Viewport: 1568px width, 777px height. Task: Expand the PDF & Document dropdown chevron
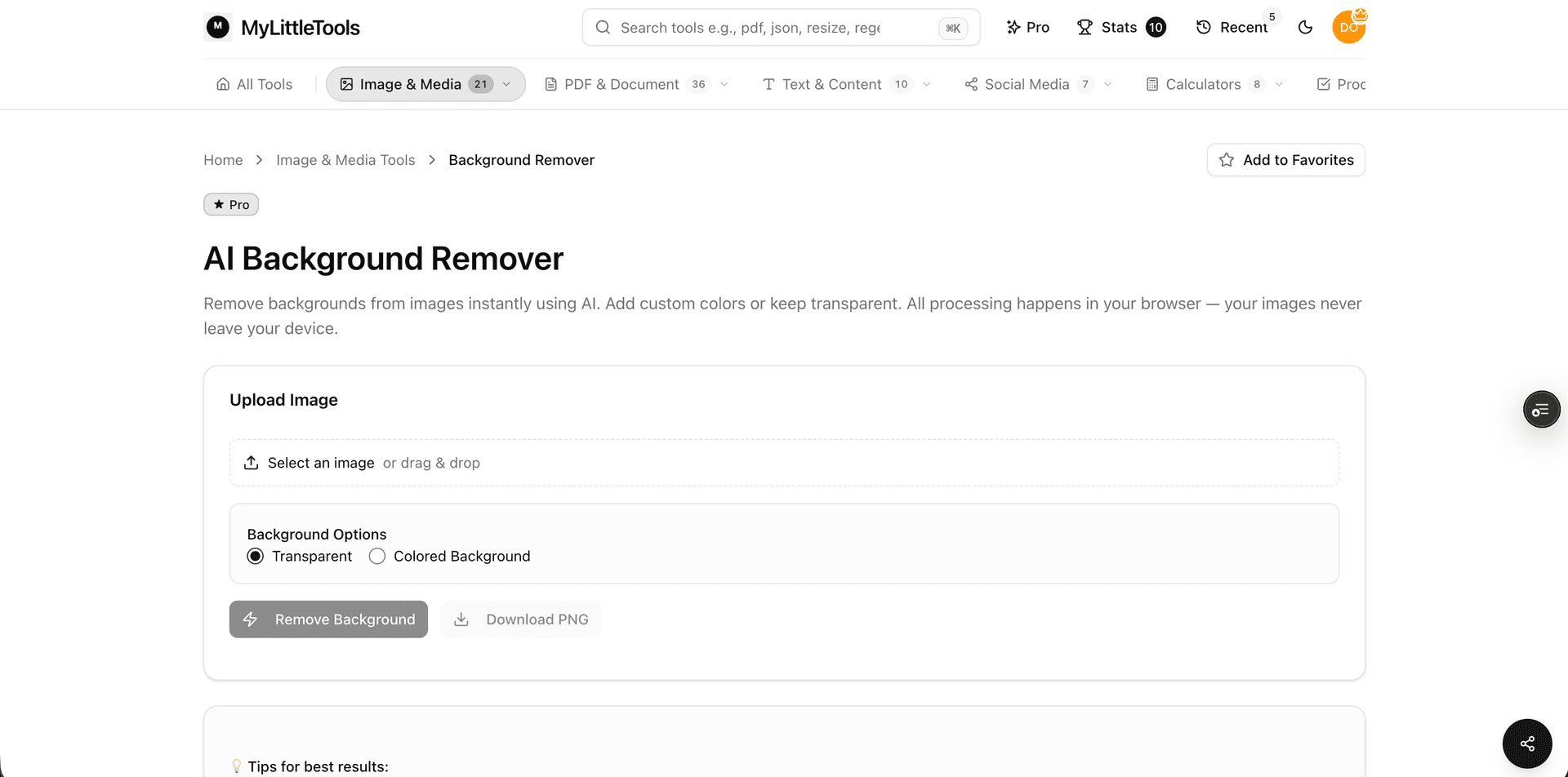(x=724, y=84)
